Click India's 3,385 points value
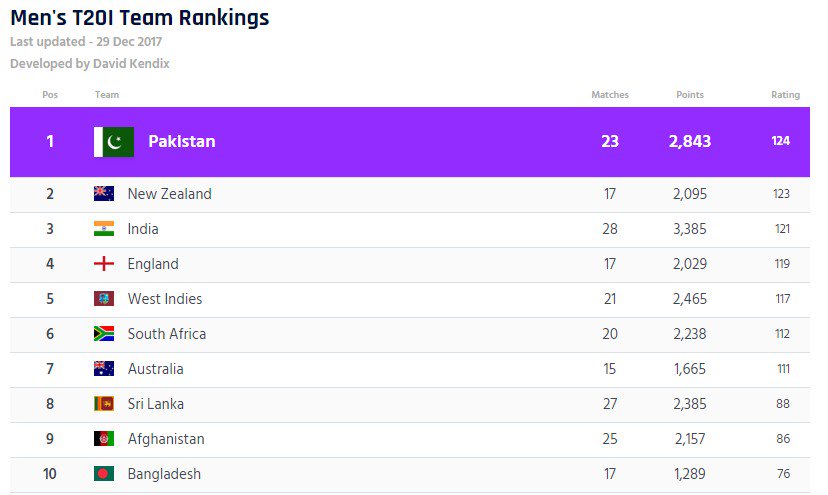This screenshot has width=828, height=495. pyautogui.click(x=690, y=229)
